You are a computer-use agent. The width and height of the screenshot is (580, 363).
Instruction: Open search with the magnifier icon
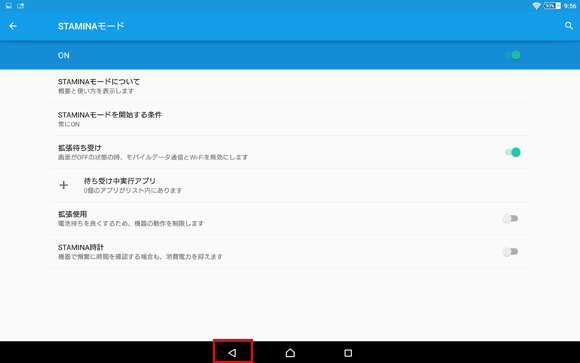point(569,26)
